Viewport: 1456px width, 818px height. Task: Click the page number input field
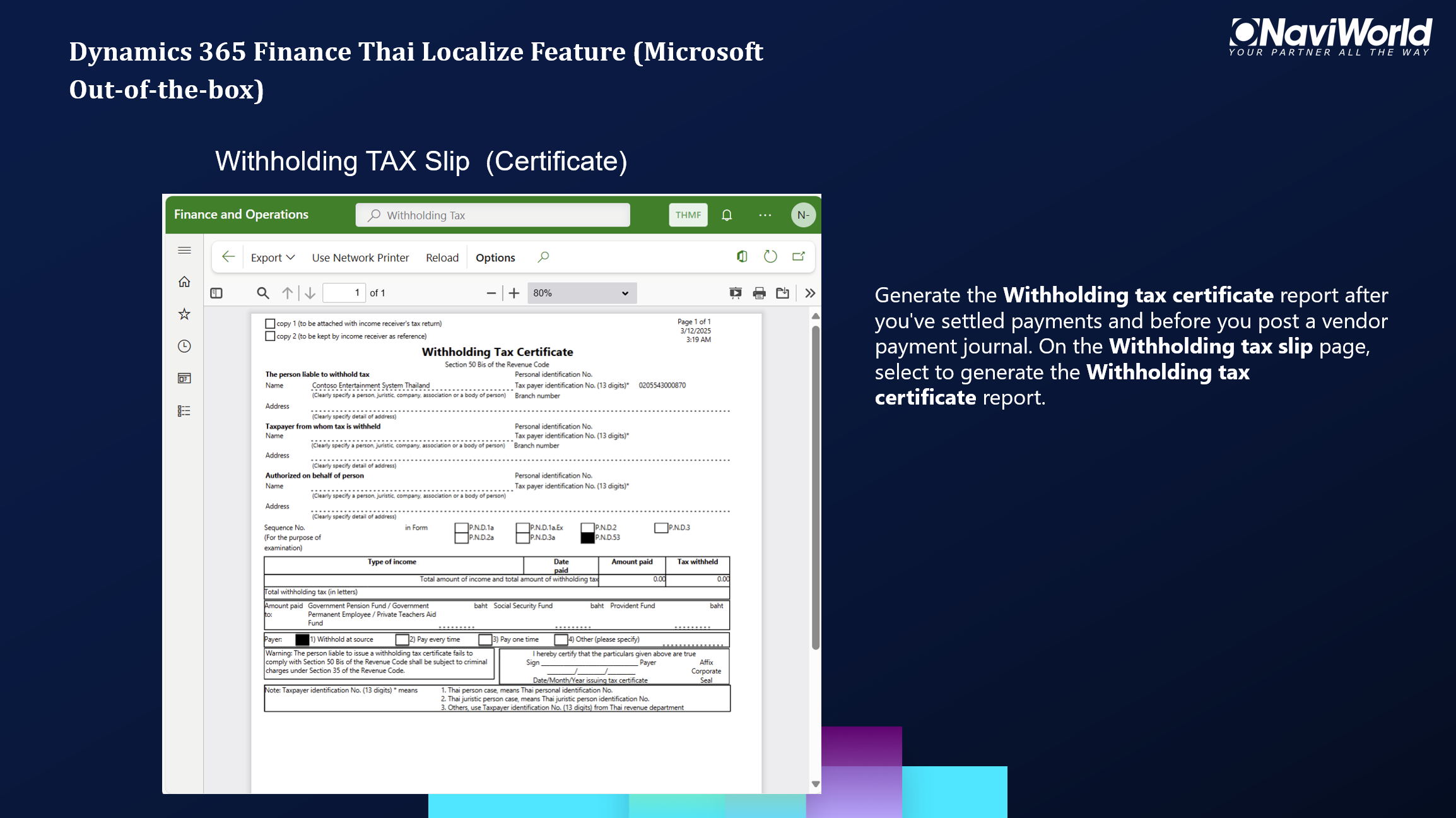click(x=344, y=293)
